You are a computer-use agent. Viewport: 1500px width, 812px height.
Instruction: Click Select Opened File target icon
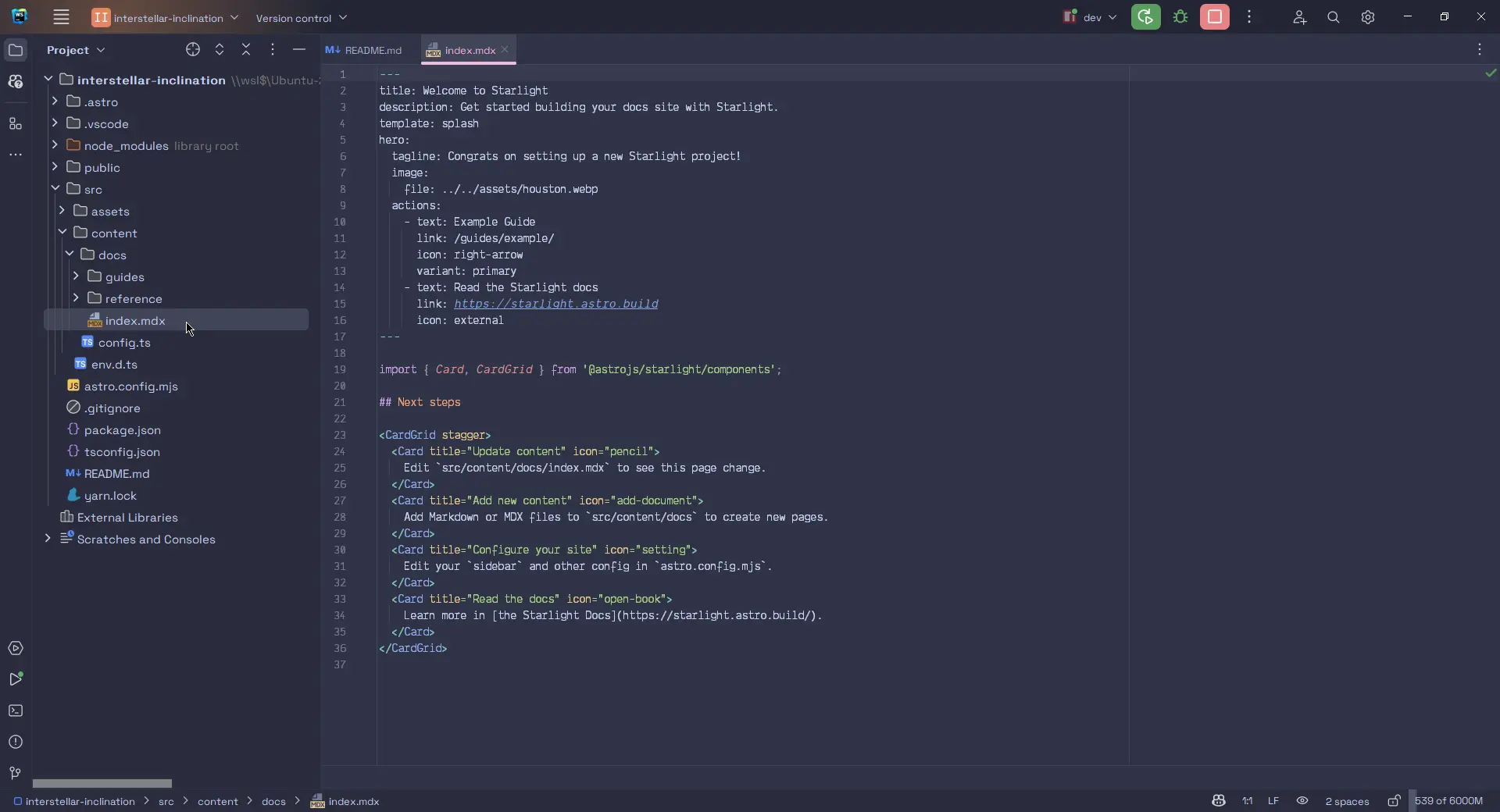pos(193,50)
